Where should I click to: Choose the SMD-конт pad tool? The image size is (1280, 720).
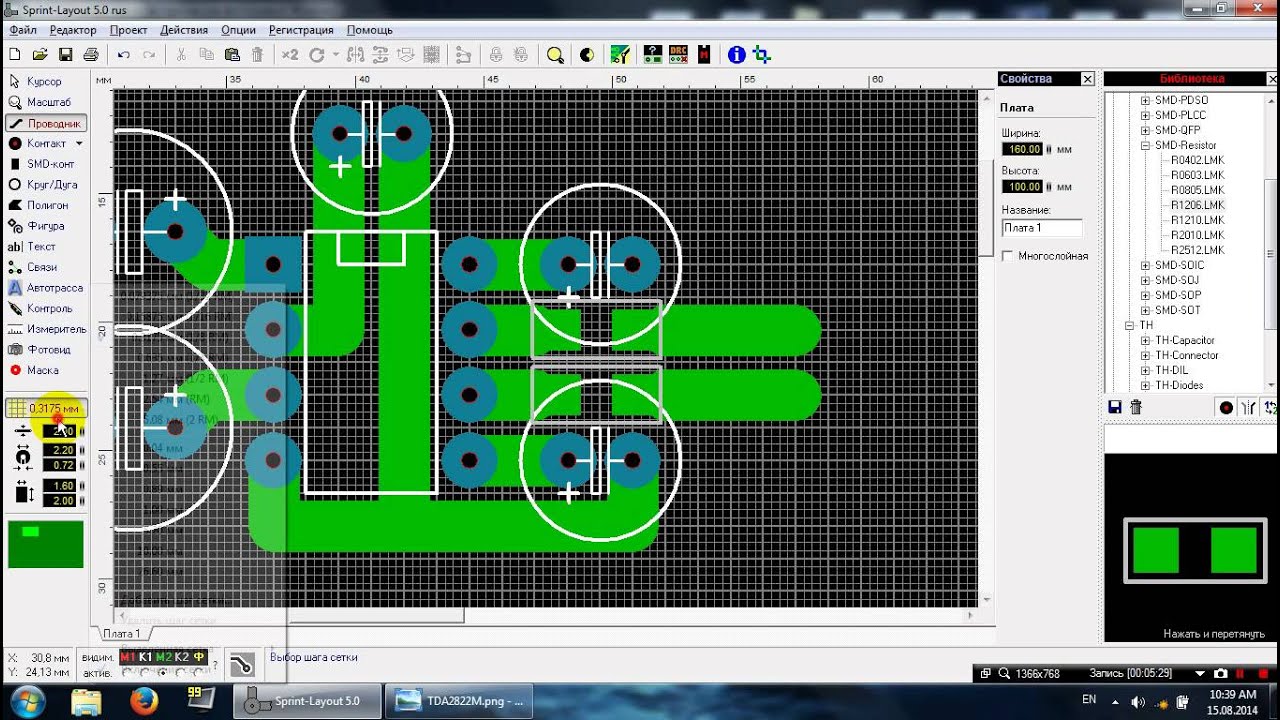pos(46,164)
